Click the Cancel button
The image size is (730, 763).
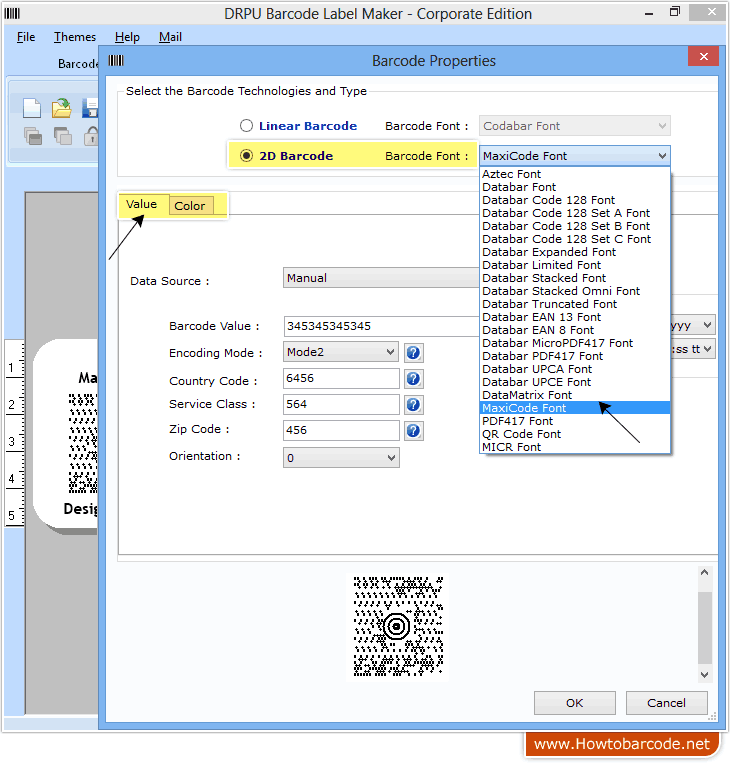point(666,703)
